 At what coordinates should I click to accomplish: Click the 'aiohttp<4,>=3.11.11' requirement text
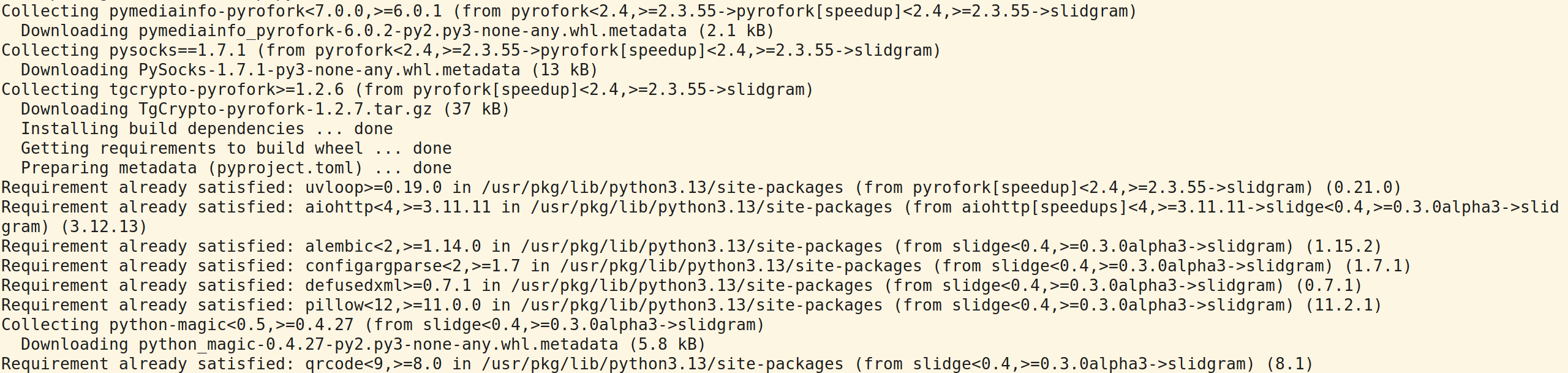tap(398, 207)
